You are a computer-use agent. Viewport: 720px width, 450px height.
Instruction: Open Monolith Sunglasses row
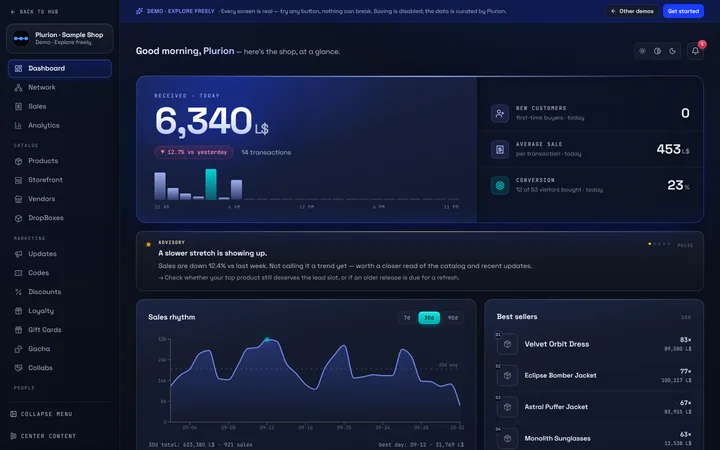coord(594,439)
